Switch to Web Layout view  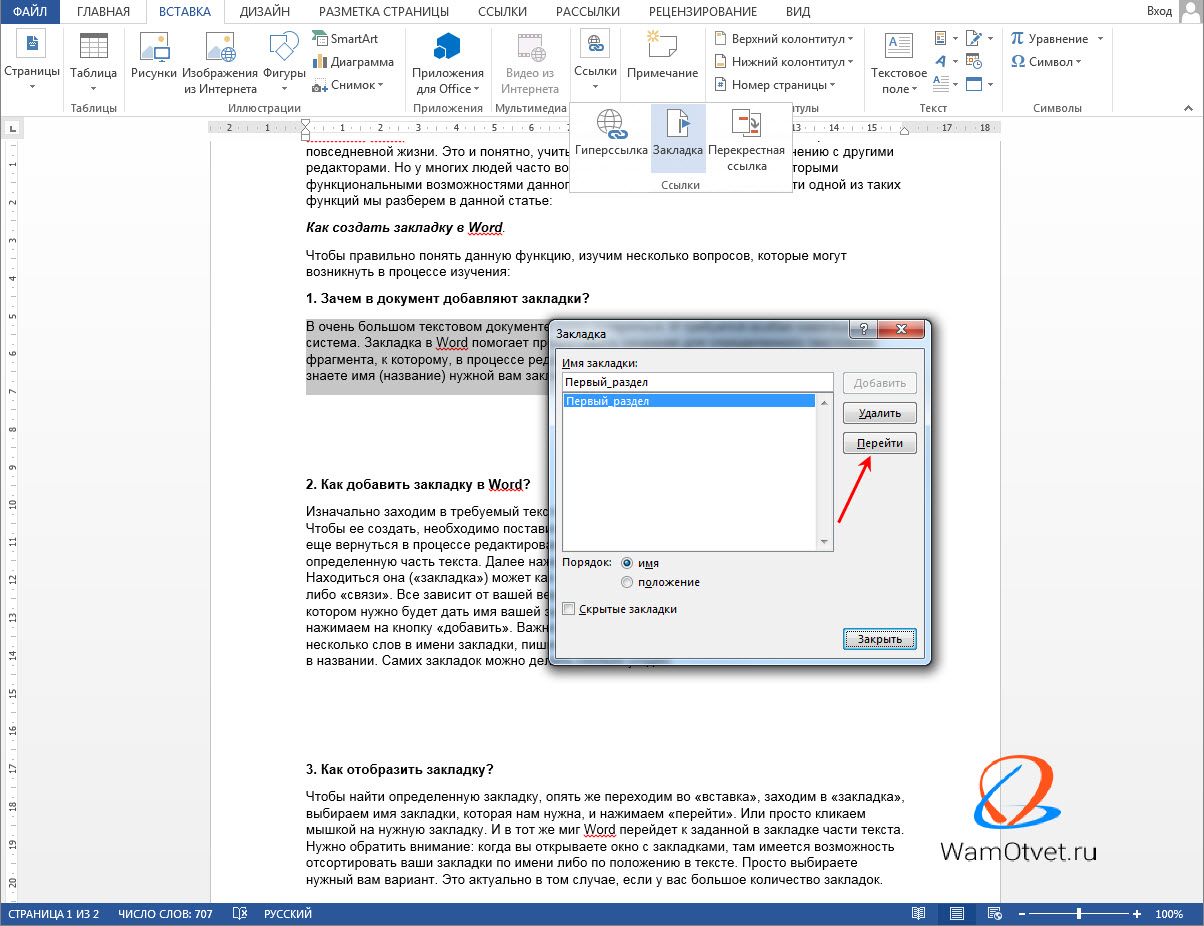point(994,914)
